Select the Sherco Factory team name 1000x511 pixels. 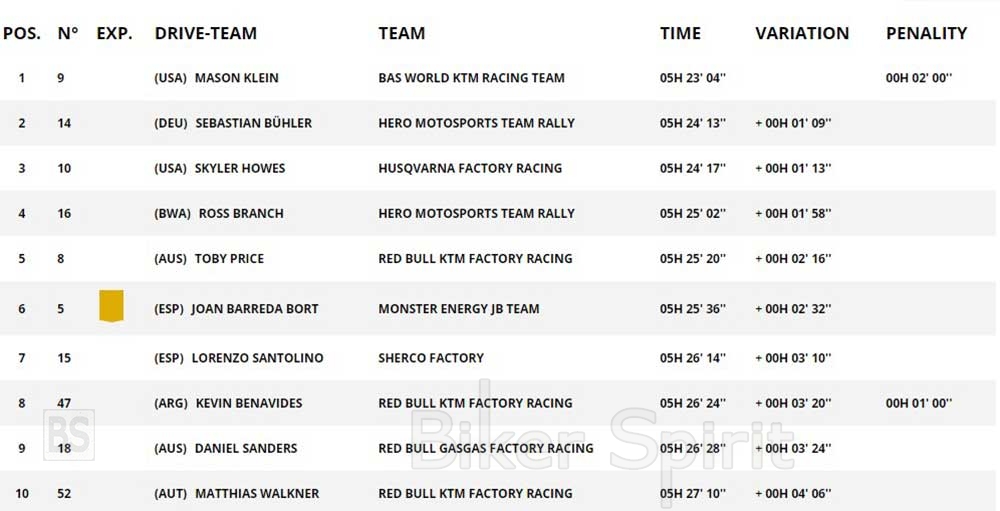point(430,358)
